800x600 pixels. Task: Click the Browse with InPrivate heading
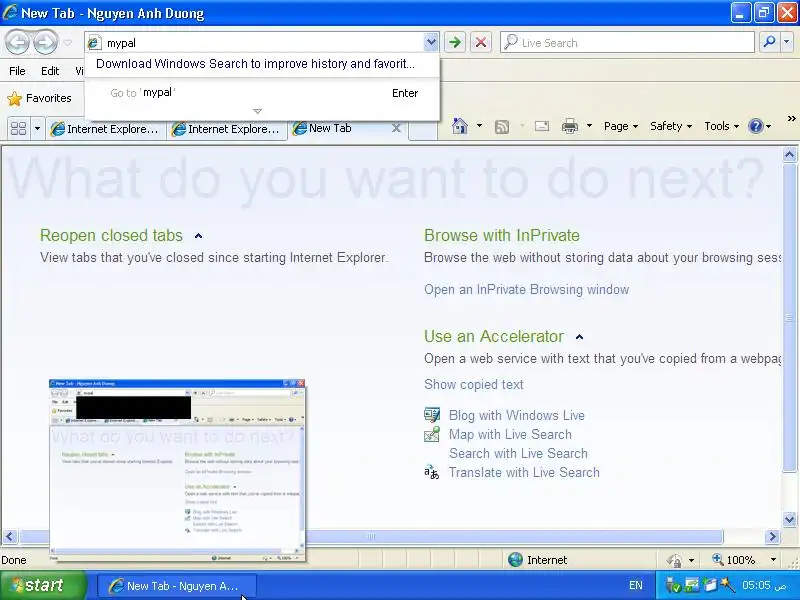click(x=502, y=235)
